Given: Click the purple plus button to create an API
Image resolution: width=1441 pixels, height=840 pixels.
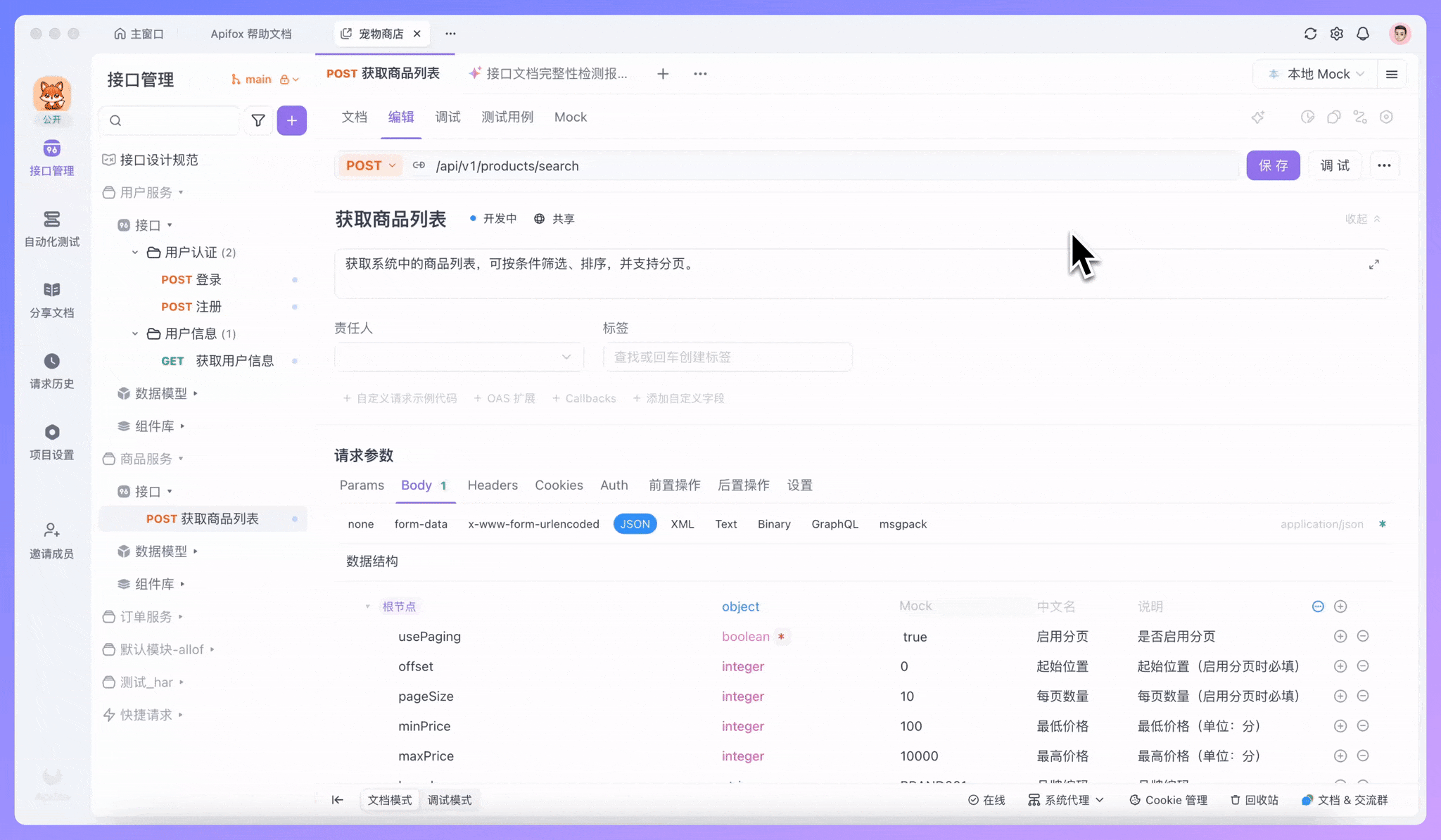Looking at the screenshot, I should click(292, 120).
